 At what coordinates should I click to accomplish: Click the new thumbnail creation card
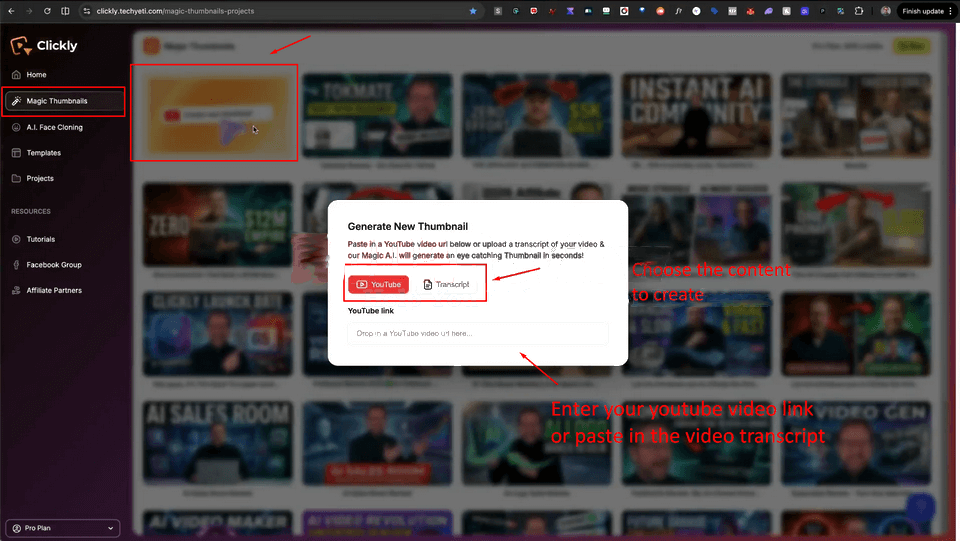(x=217, y=114)
